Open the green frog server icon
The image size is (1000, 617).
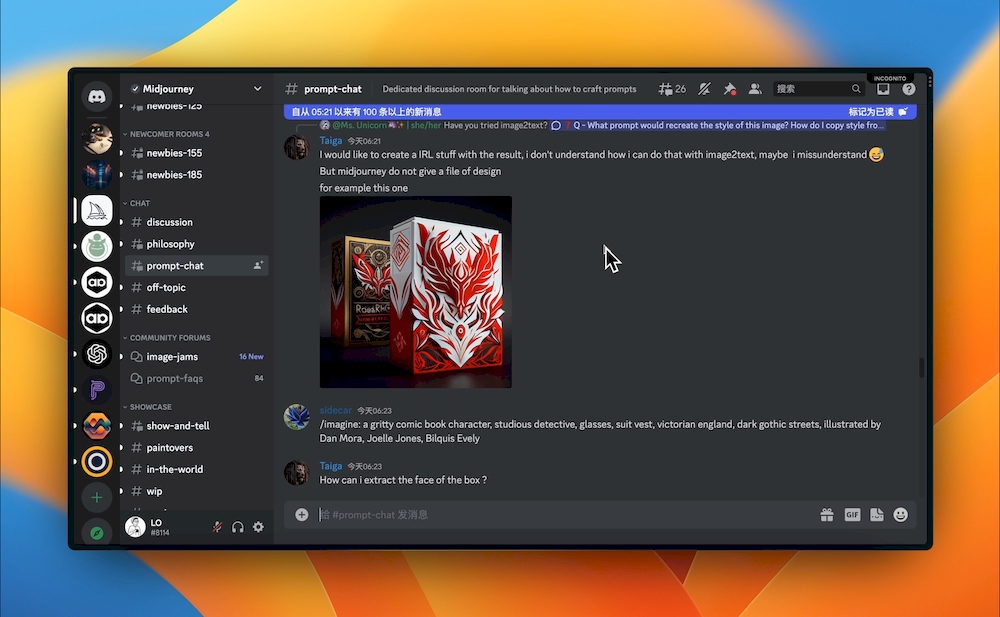(x=97, y=246)
